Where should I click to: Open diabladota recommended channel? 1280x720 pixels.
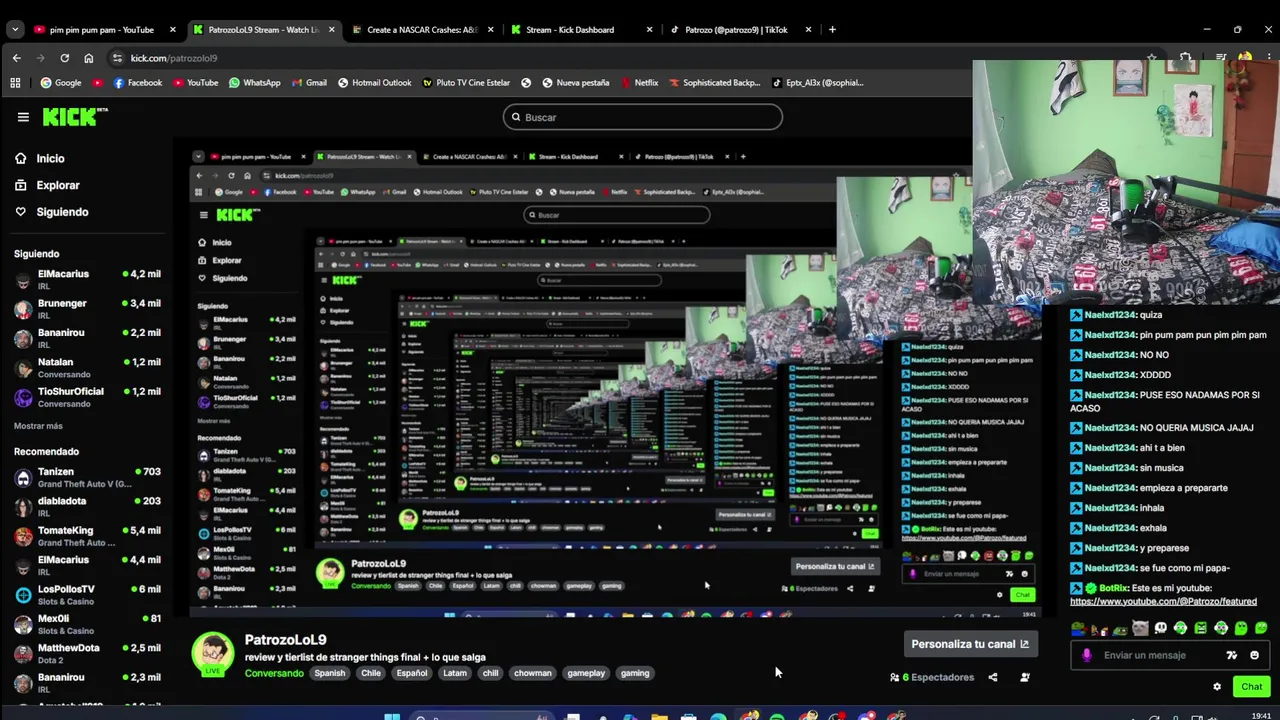point(88,506)
